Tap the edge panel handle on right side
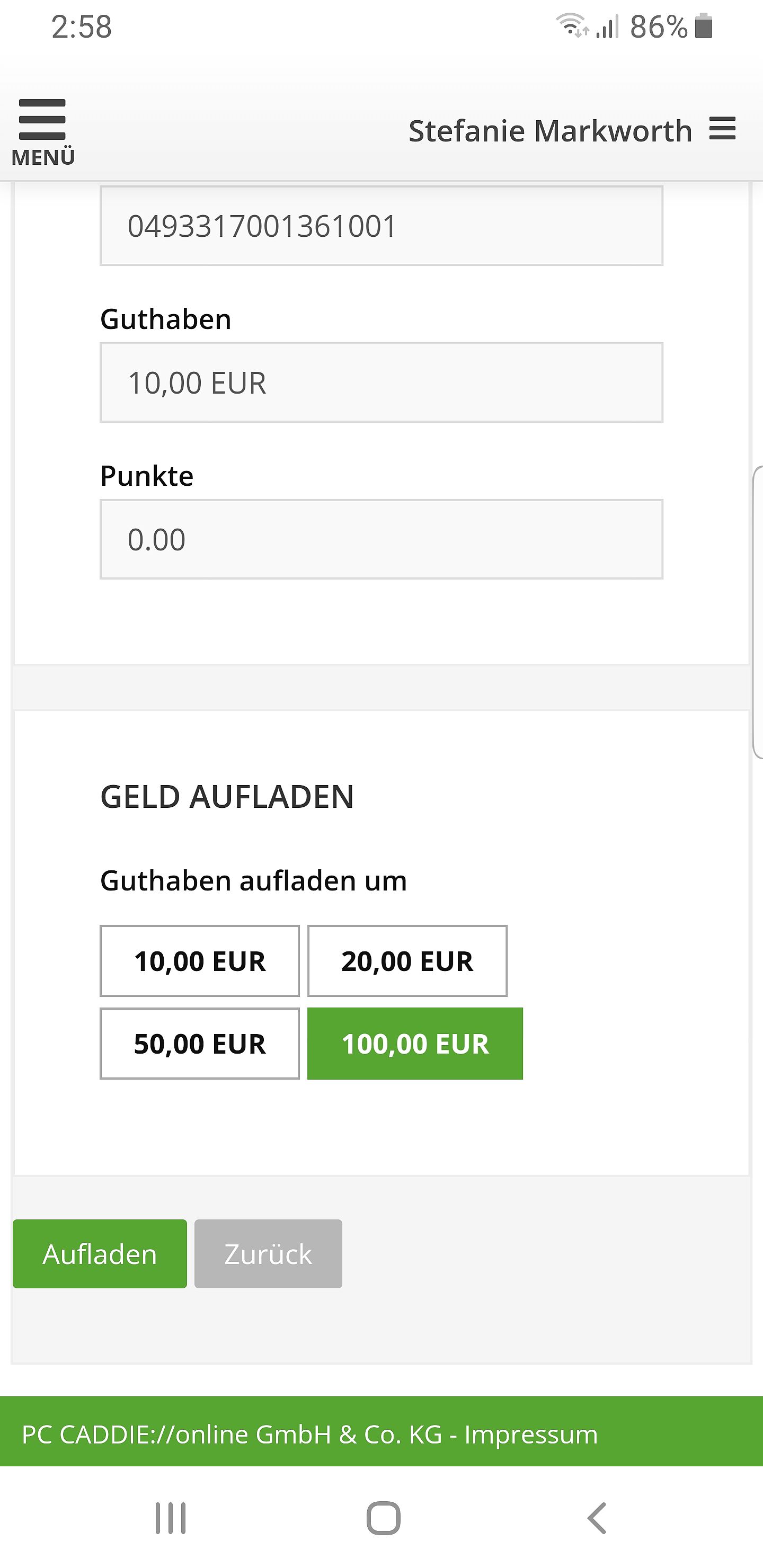This screenshot has height=1568, width=763. 758,612
